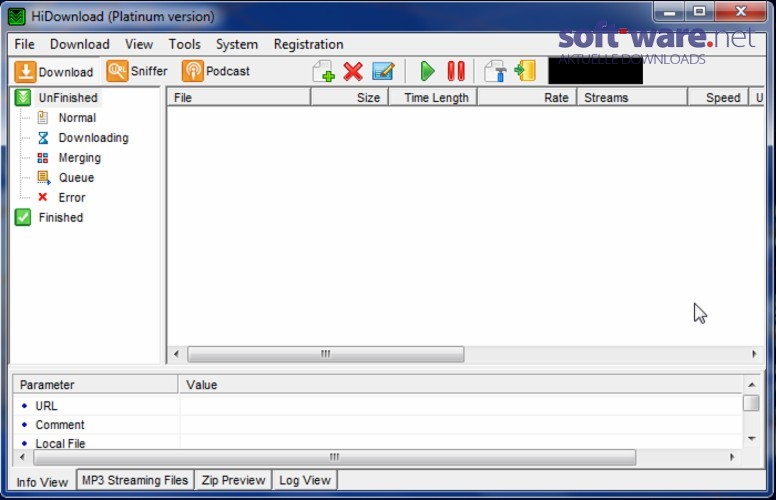
Task: Click the Merging grid icon
Action: (x=43, y=158)
